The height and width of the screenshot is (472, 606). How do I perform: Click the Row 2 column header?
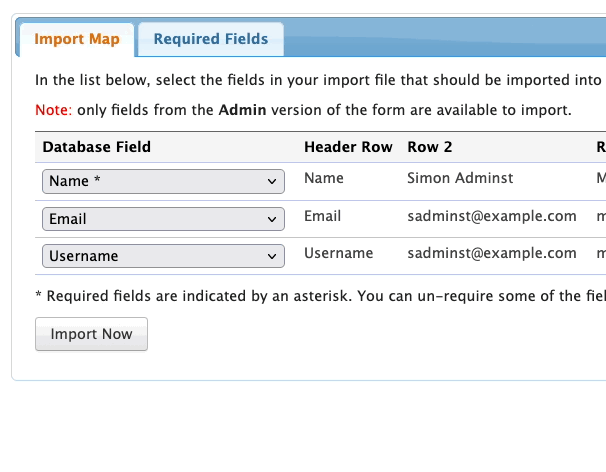[x=430, y=147]
